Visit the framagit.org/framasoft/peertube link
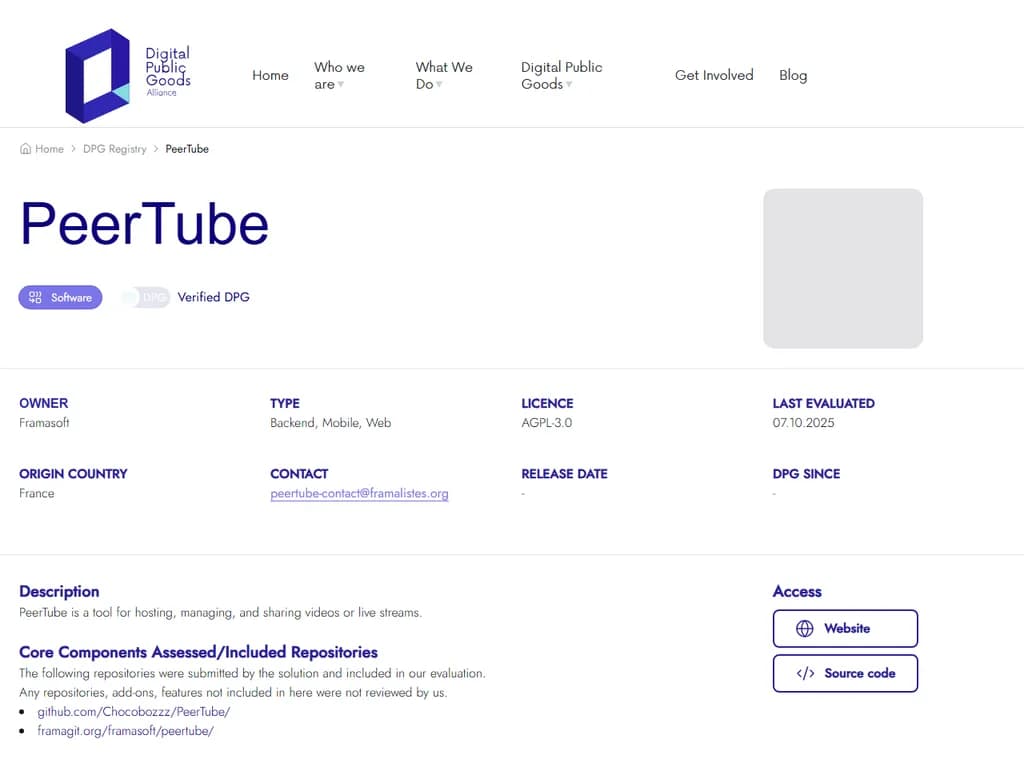The width and height of the screenshot is (1024, 768). tap(126, 731)
